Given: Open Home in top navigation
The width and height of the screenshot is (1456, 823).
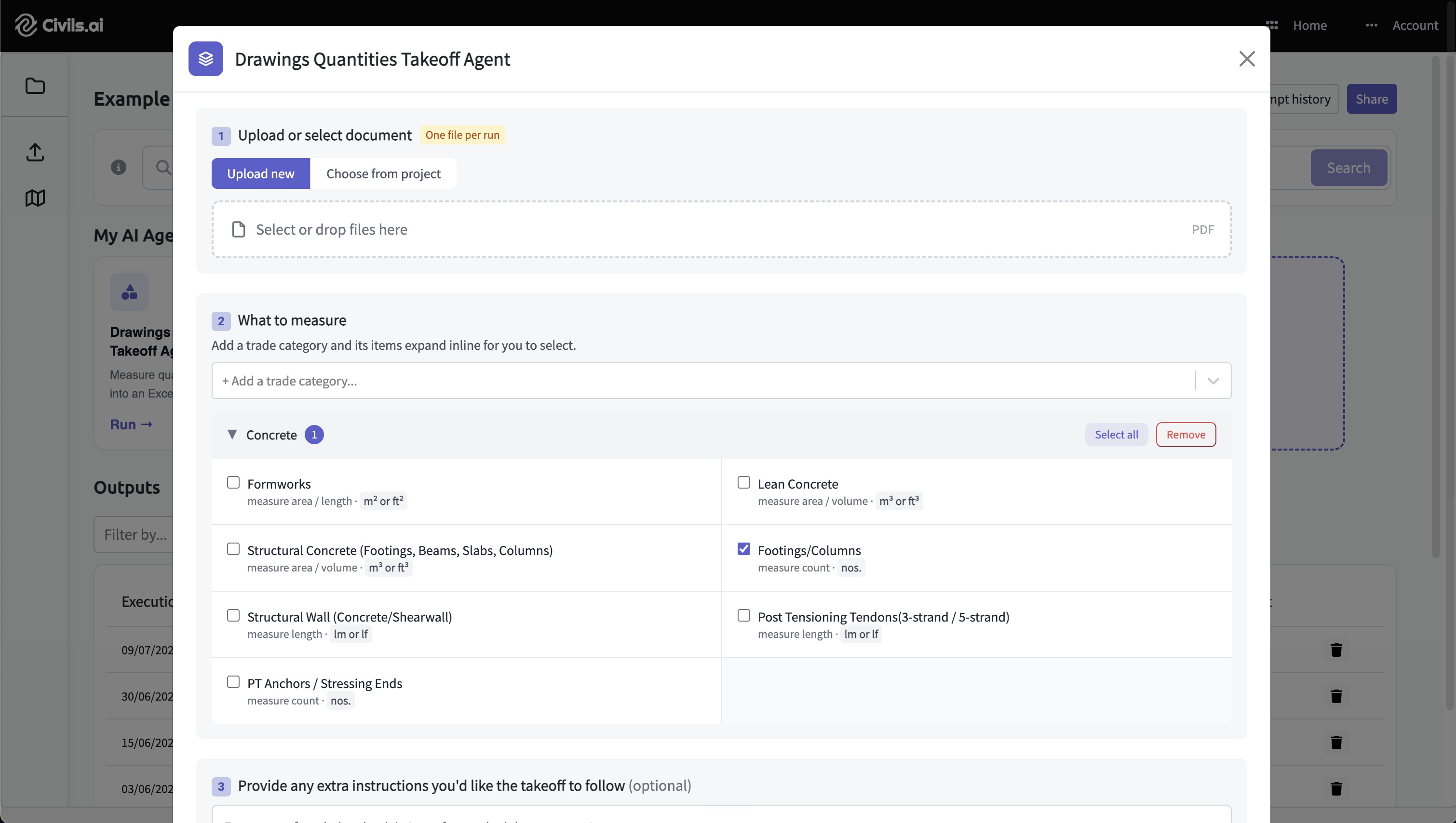Looking at the screenshot, I should 1309,25.
